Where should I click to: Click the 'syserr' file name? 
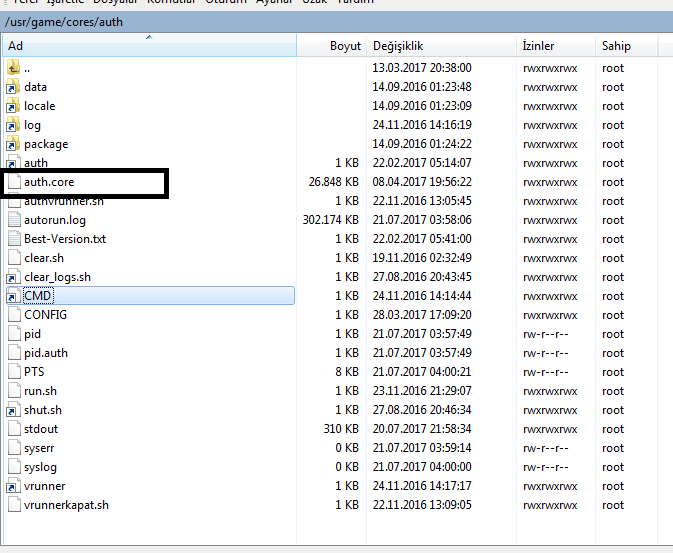click(x=39, y=448)
